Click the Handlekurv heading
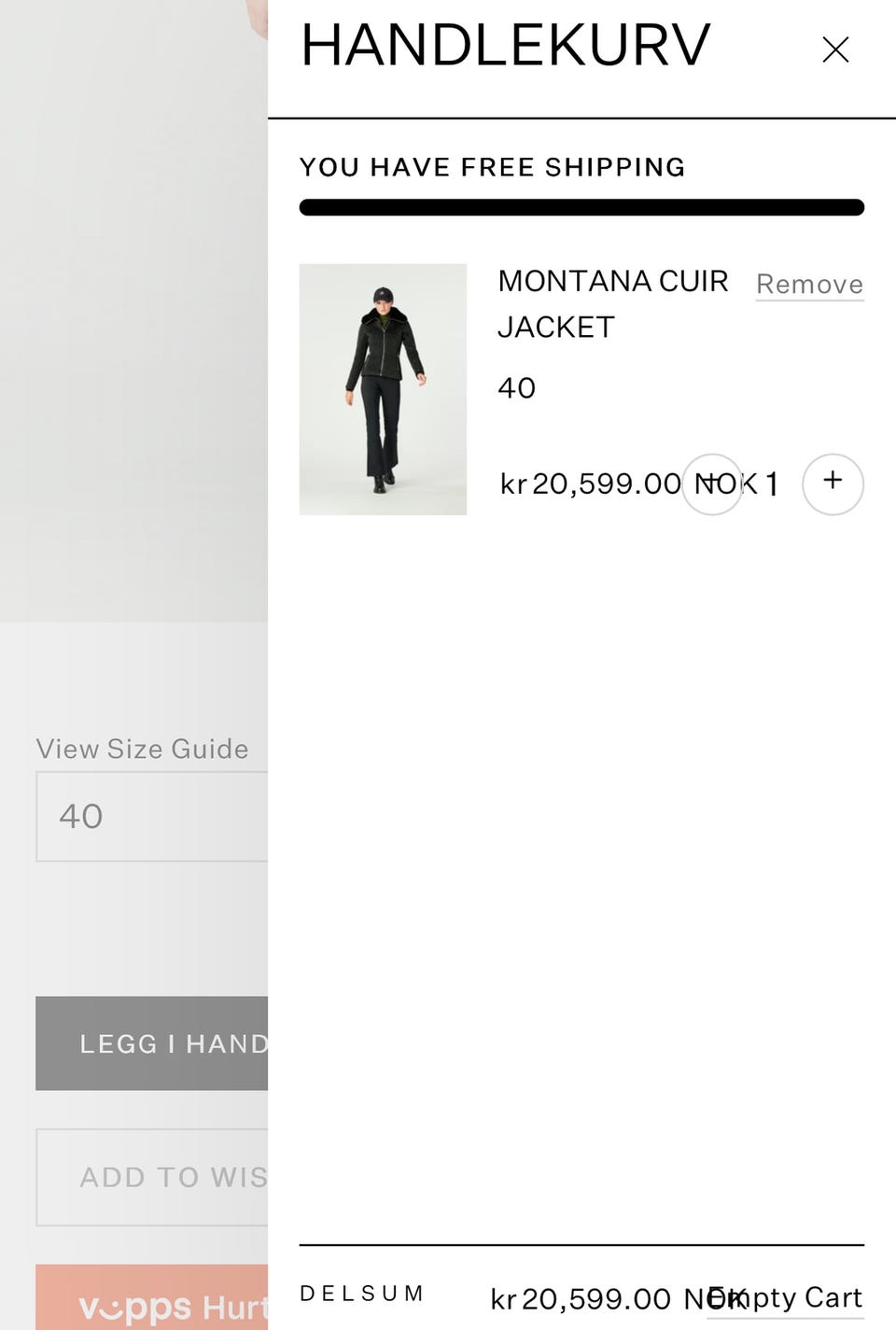 pyautogui.click(x=505, y=46)
